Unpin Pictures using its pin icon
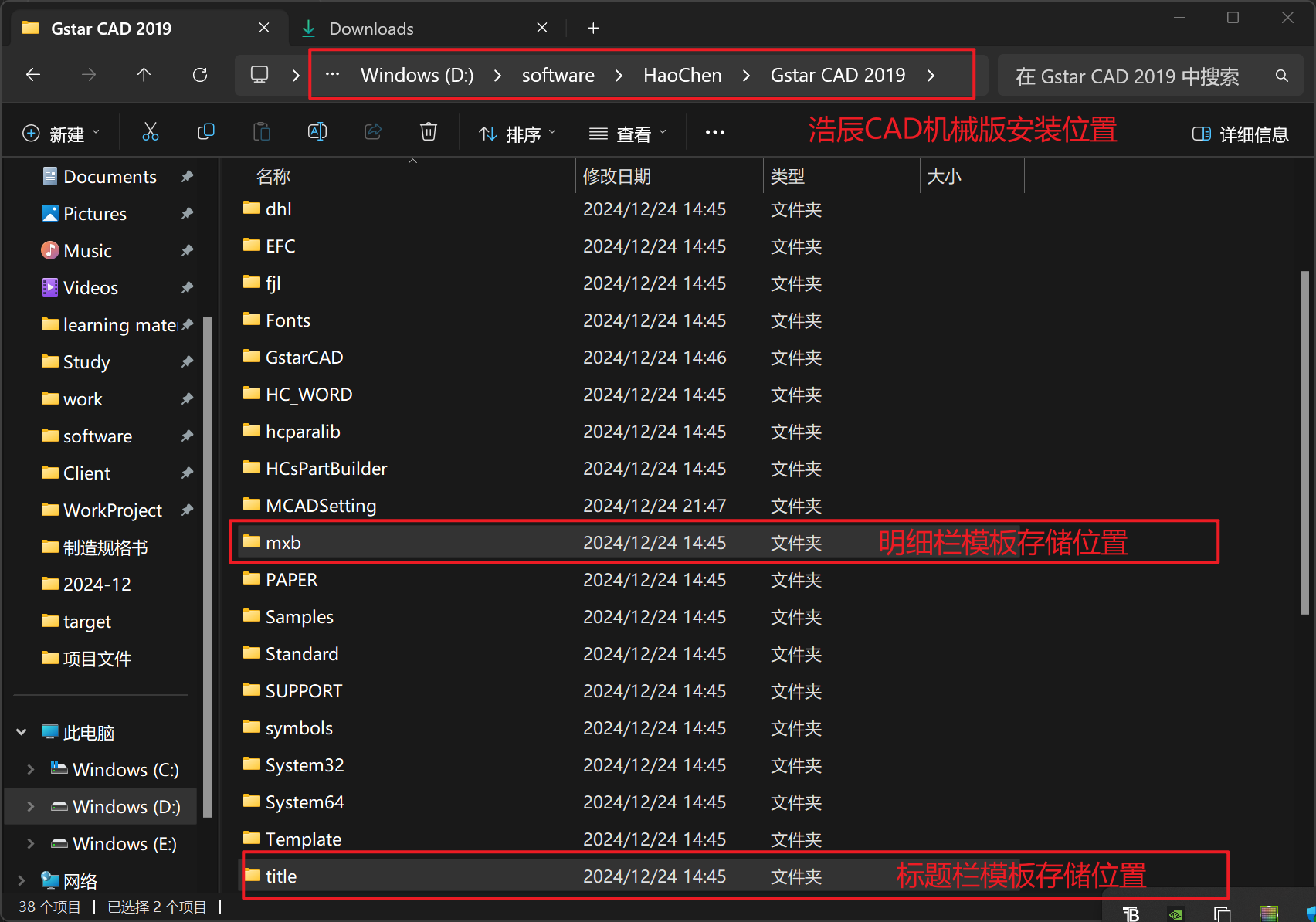 (x=187, y=214)
